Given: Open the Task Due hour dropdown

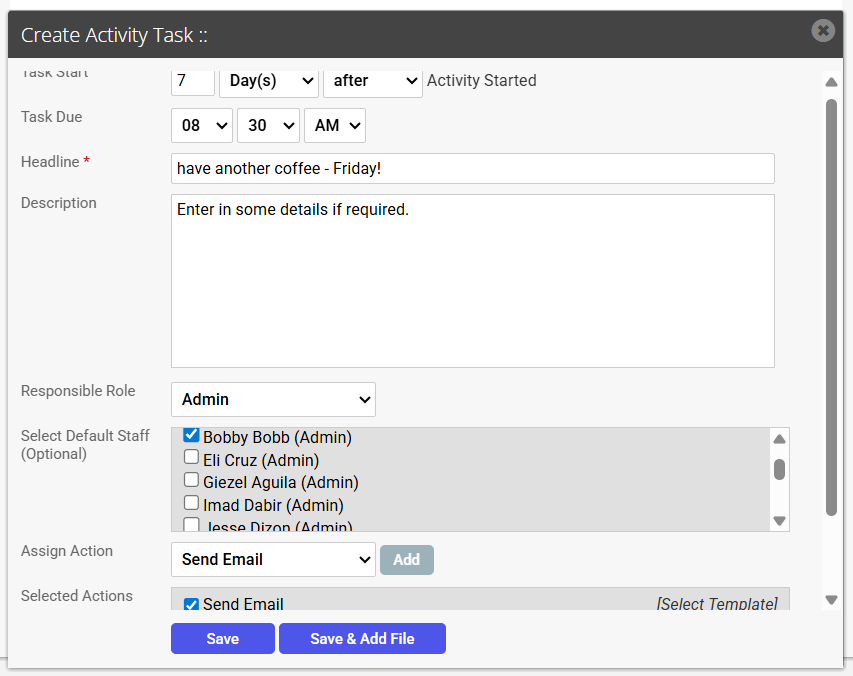Looking at the screenshot, I should tap(202, 126).
